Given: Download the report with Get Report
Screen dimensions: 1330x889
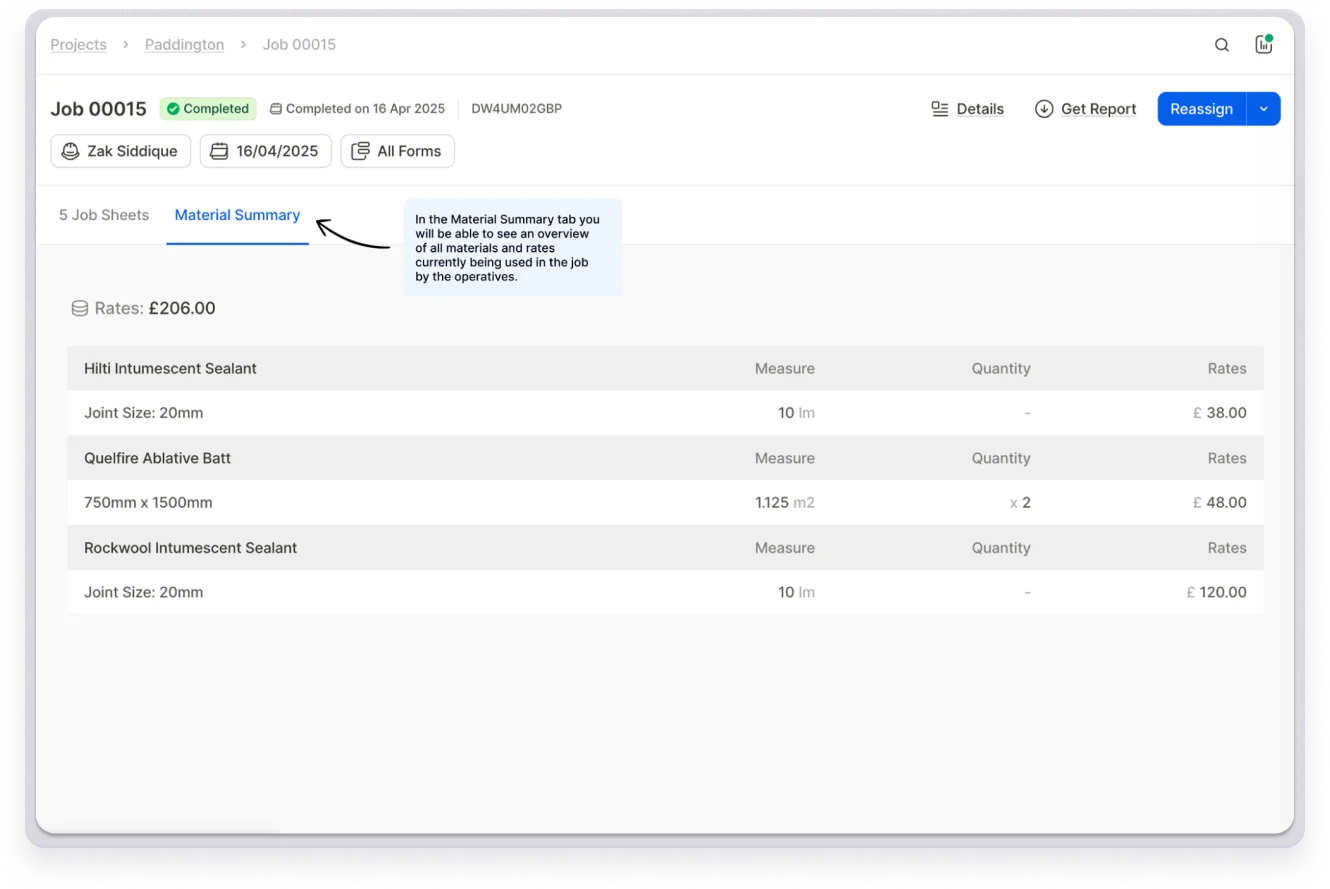Looking at the screenshot, I should point(1085,109).
